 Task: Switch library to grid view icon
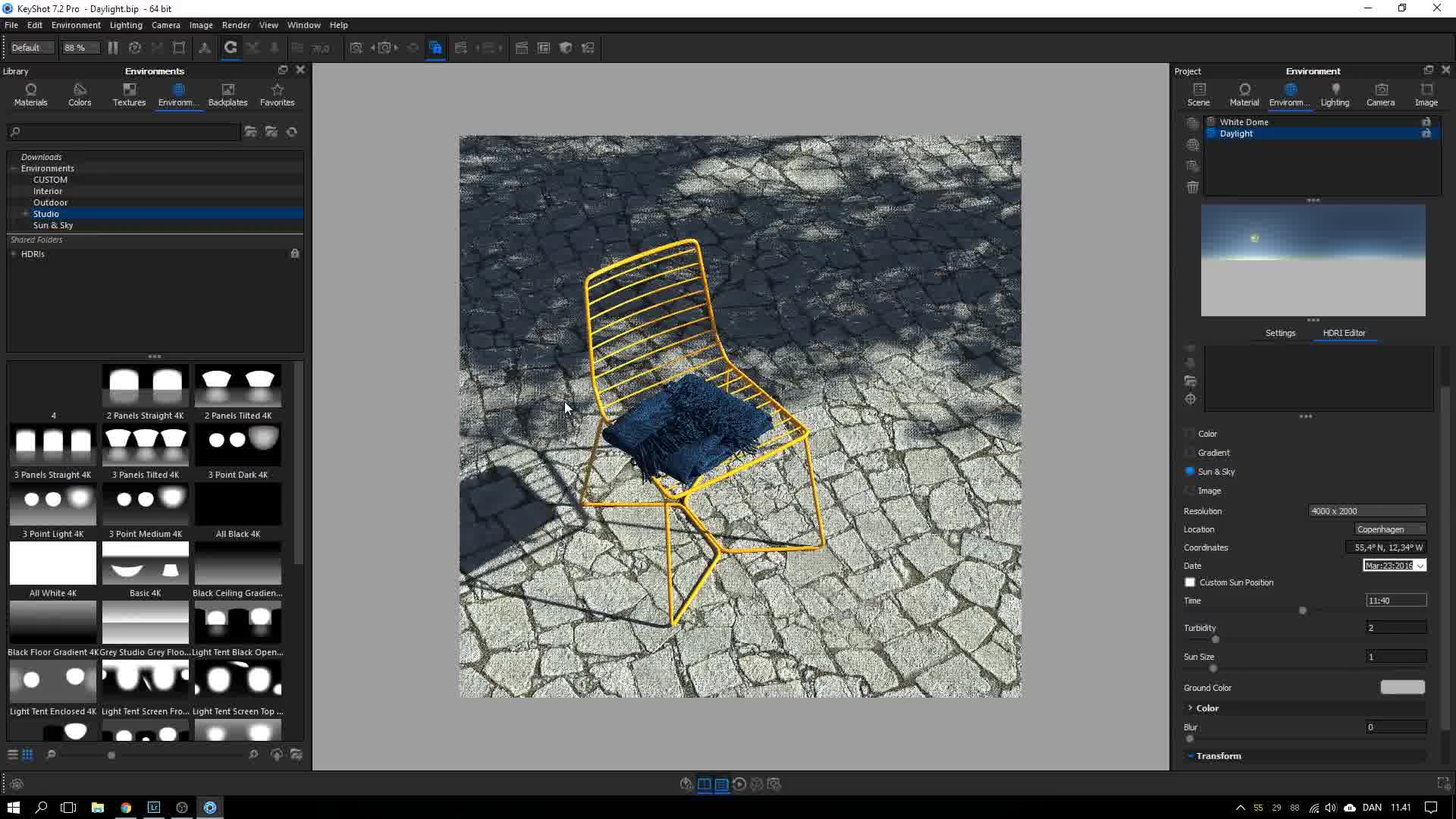pyautogui.click(x=27, y=755)
